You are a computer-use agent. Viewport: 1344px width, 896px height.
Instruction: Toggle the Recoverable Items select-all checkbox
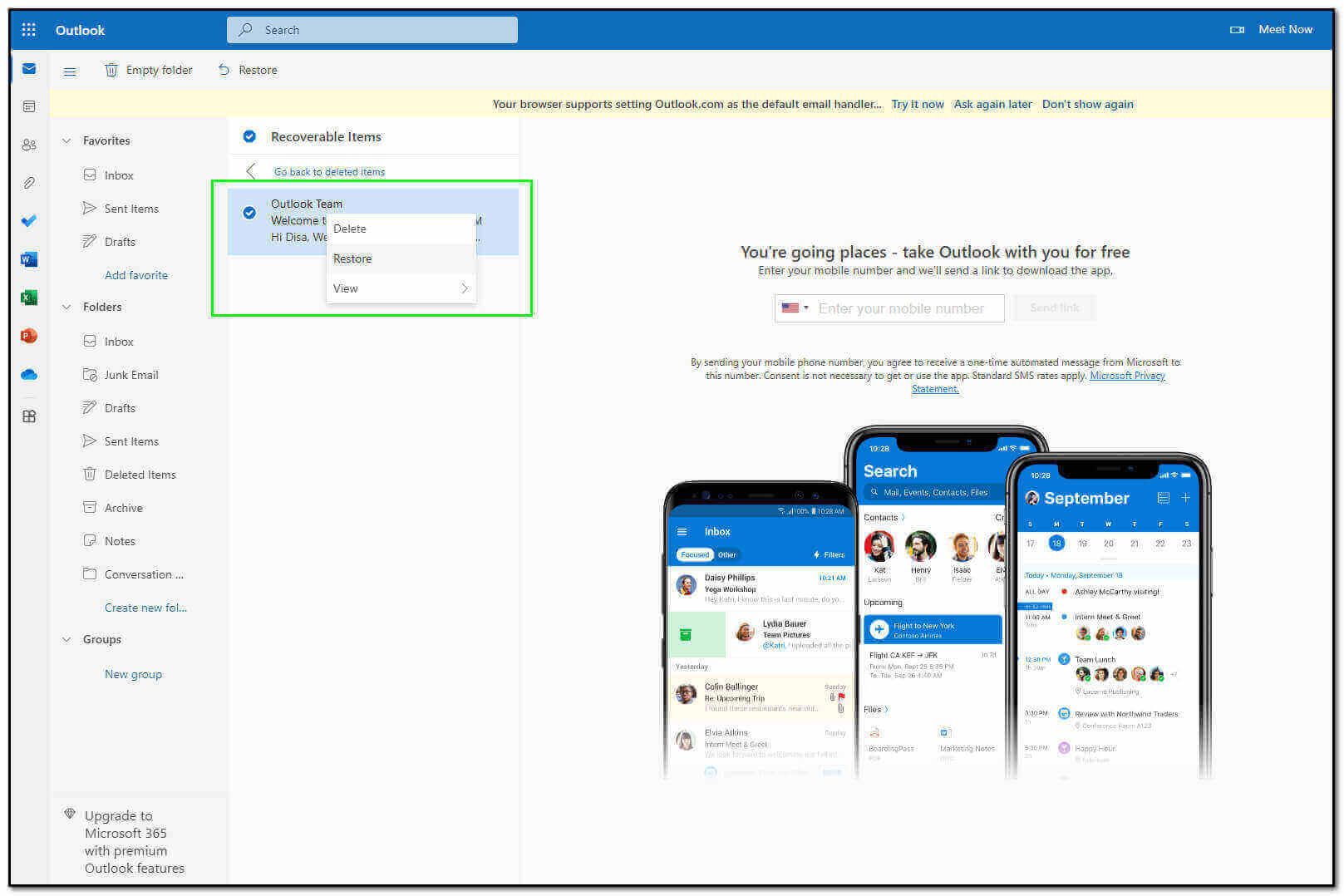click(249, 136)
